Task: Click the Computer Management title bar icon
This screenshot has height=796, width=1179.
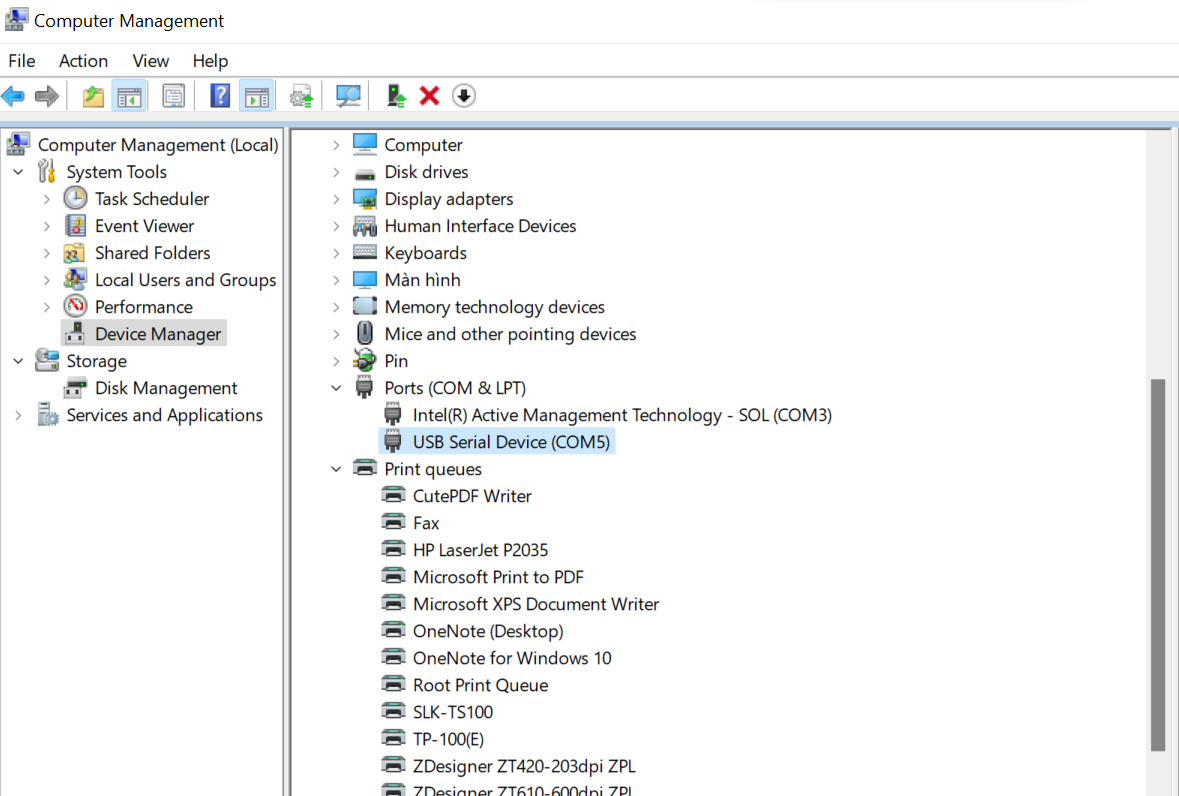Action: coord(16,20)
